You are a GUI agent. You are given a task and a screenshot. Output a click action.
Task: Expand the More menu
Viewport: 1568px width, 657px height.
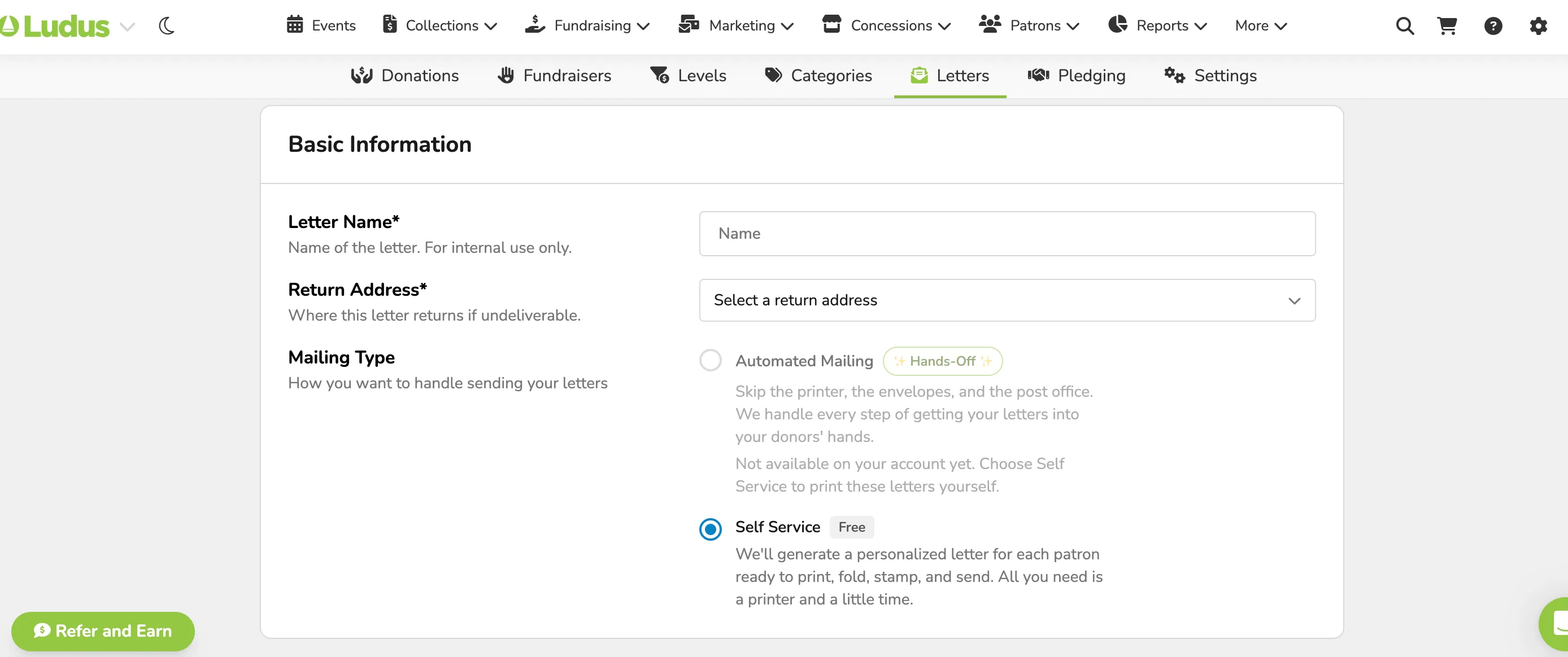[x=1261, y=25]
